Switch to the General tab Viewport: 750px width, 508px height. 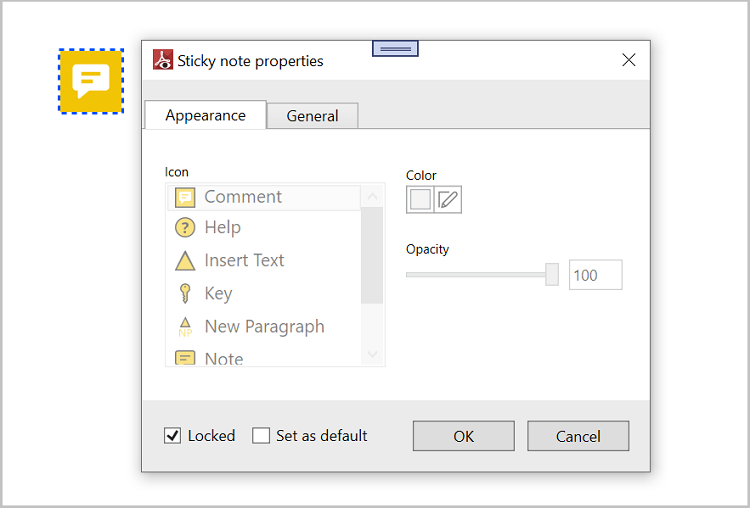click(x=312, y=116)
